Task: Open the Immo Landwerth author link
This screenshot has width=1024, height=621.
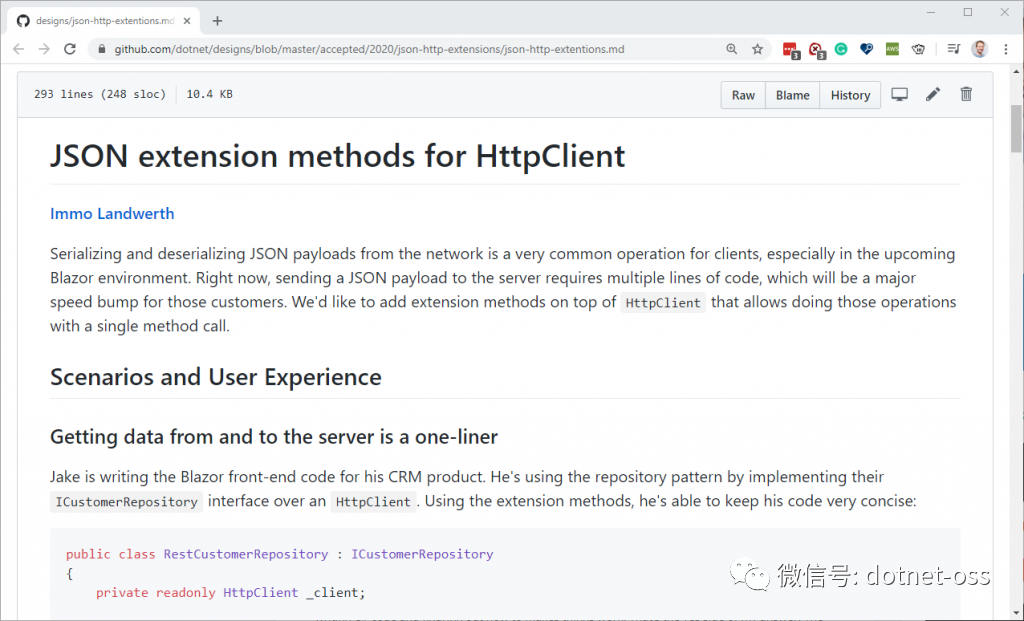Action: click(x=112, y=213)
